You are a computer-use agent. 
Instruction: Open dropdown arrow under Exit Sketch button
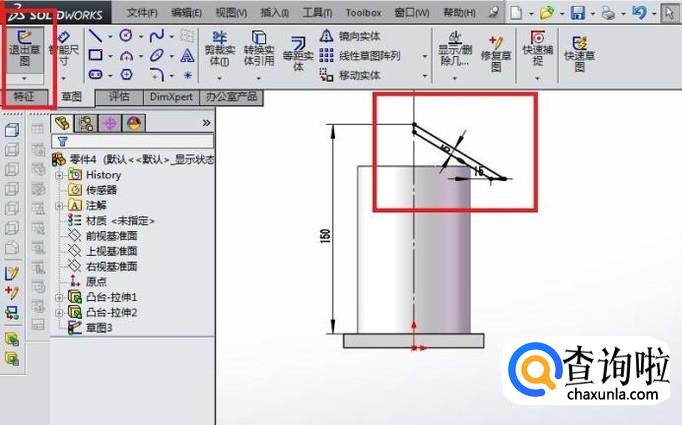tap(24, 79)
